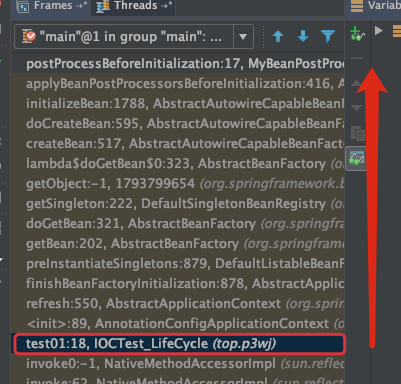Go to next frame with down arrow
Screen dimensions: 401x384
click(x=303, y=36)
